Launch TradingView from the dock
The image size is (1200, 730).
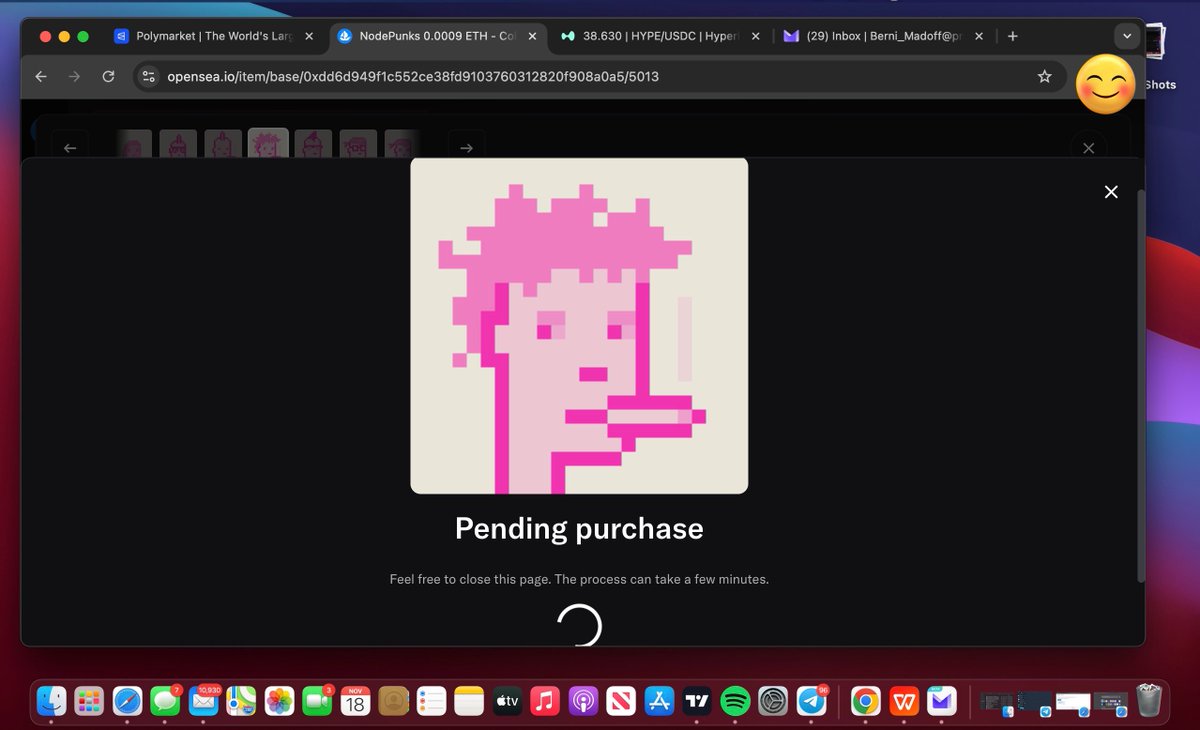697,702
